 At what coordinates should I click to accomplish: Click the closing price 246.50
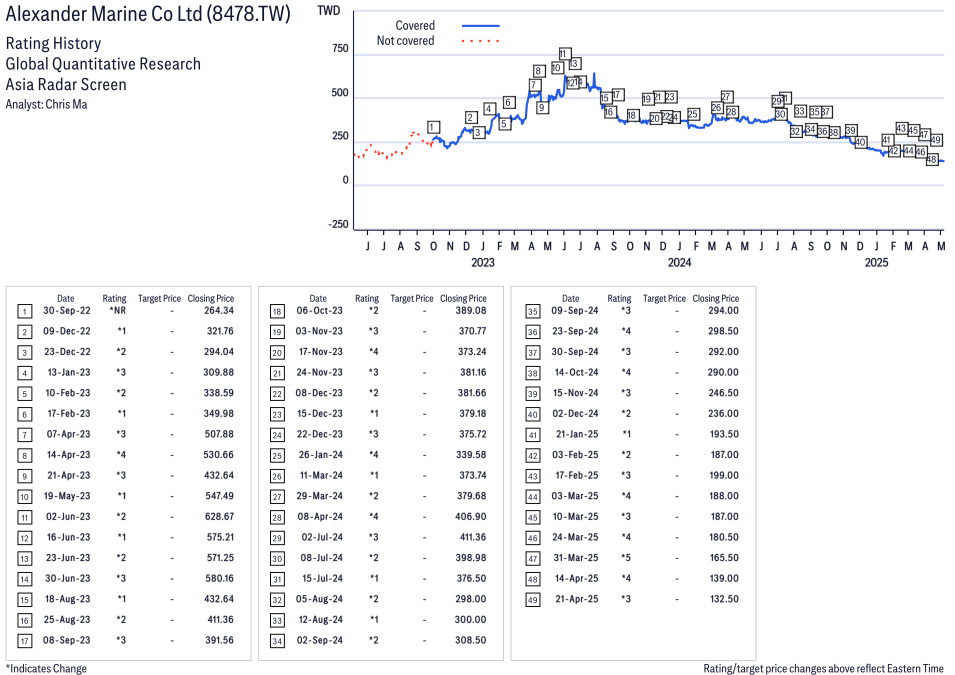click(x=724, y=393)
